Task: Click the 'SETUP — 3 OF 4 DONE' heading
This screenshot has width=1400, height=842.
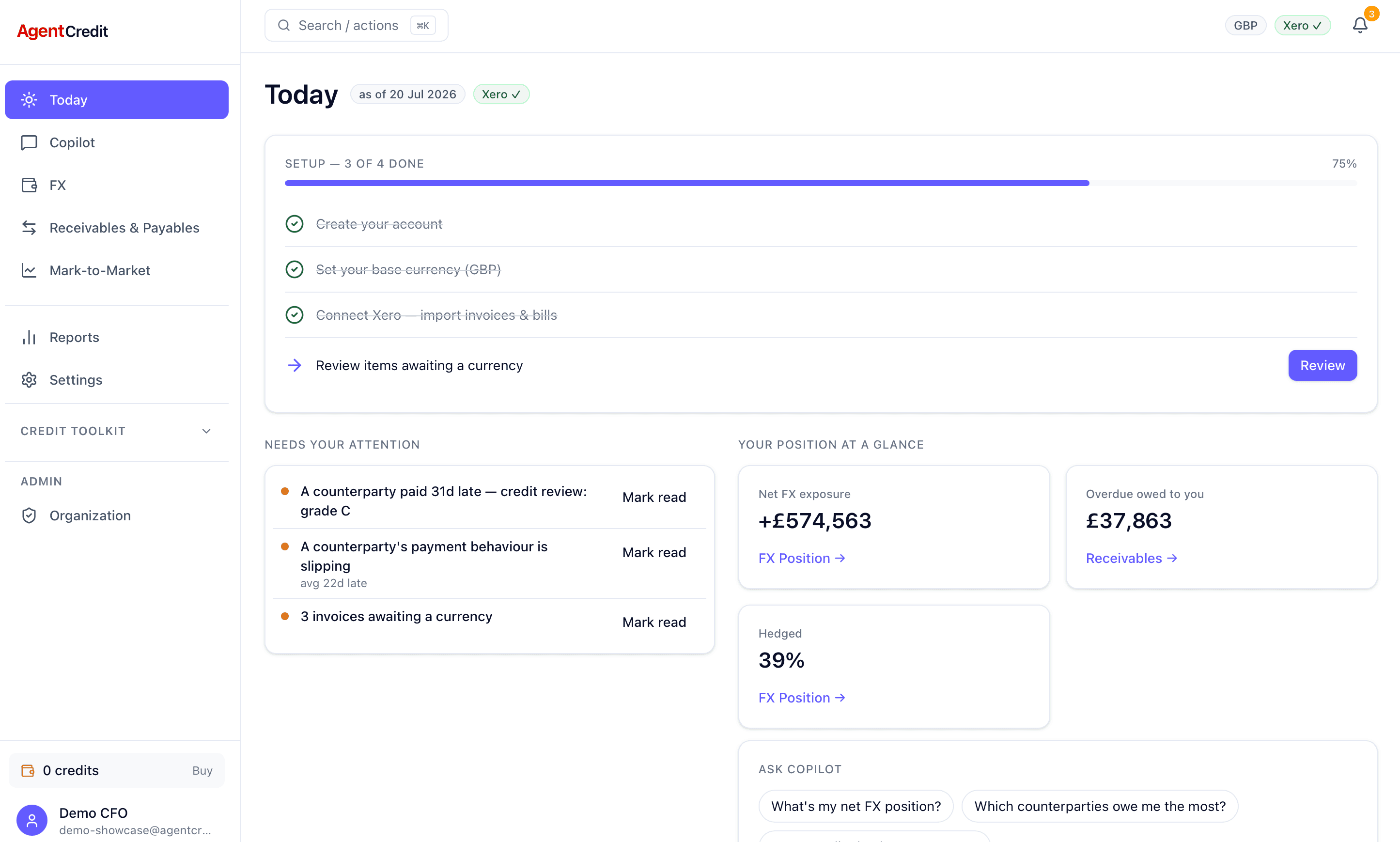Action: (354, 163)
